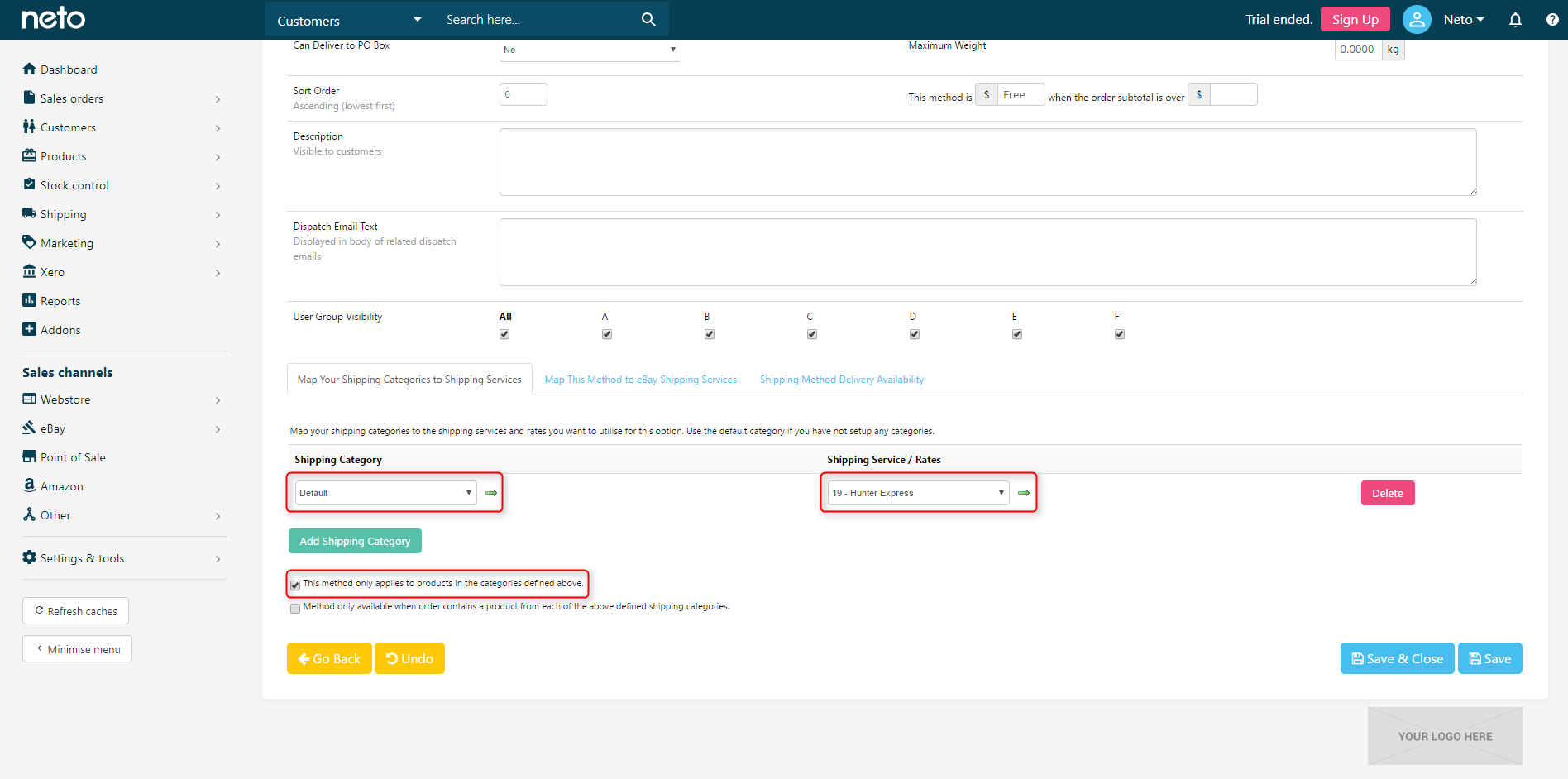The image size is (1568, 779).
Task: Toggle user group A checkbox
Action: click(x=607, y=334)
